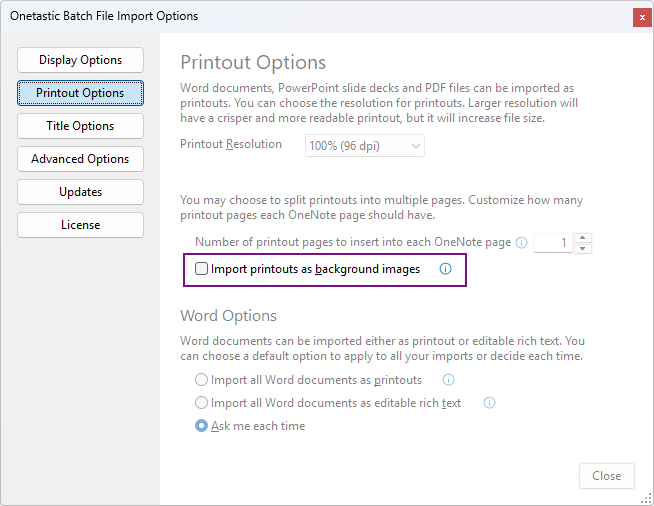Click the window resize grip corner
This screenshot has height=506, width=654.
pos(646,498)
